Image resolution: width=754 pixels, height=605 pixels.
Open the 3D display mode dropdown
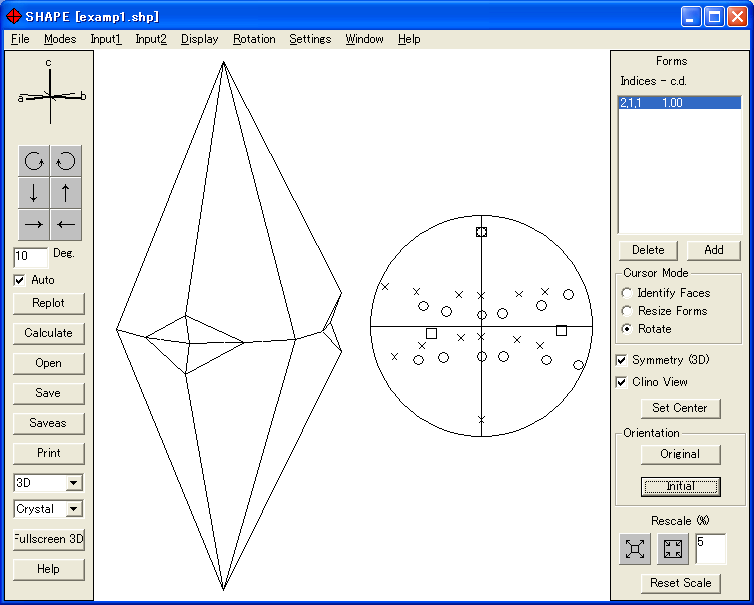74,482
